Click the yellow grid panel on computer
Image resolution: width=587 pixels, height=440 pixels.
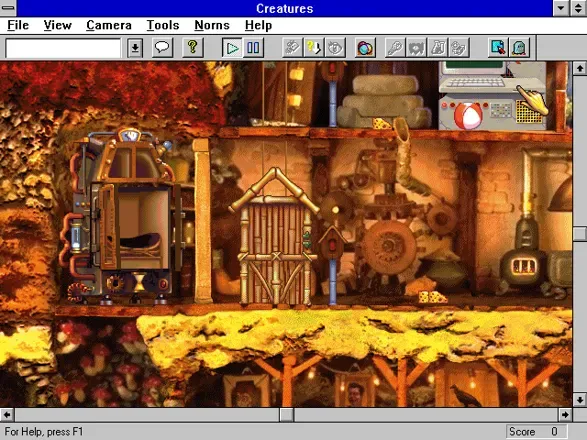529,112
